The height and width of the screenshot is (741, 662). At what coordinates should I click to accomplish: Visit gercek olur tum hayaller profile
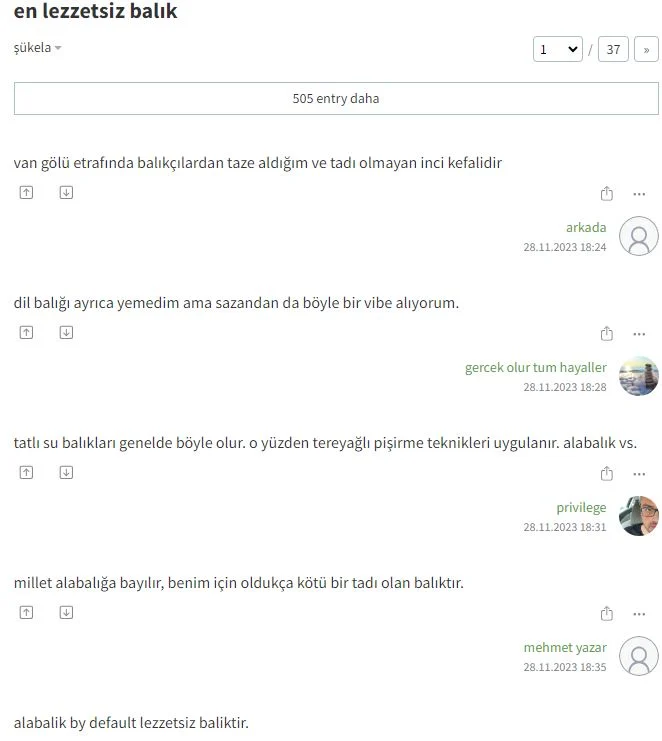pos(535,367)
